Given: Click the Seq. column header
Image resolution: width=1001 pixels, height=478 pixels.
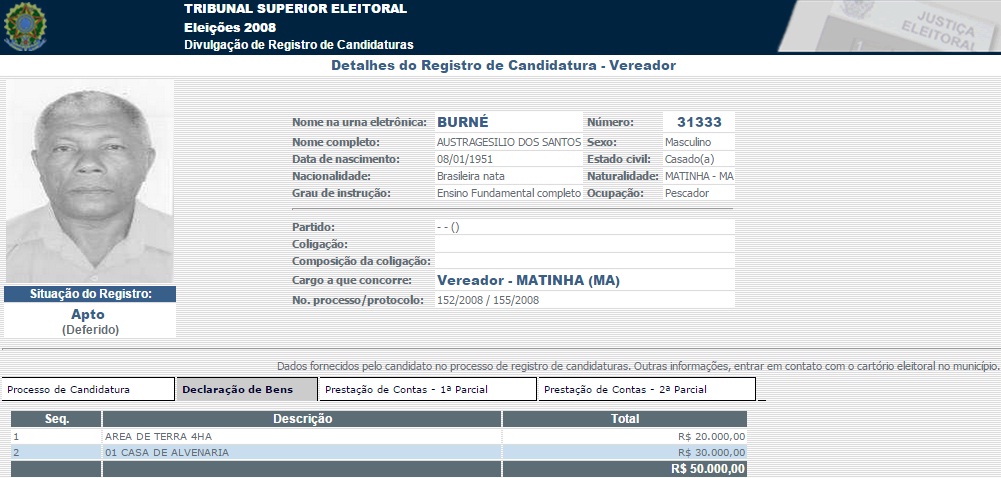Looking at the screenshot, I should [x=56, y=419].
